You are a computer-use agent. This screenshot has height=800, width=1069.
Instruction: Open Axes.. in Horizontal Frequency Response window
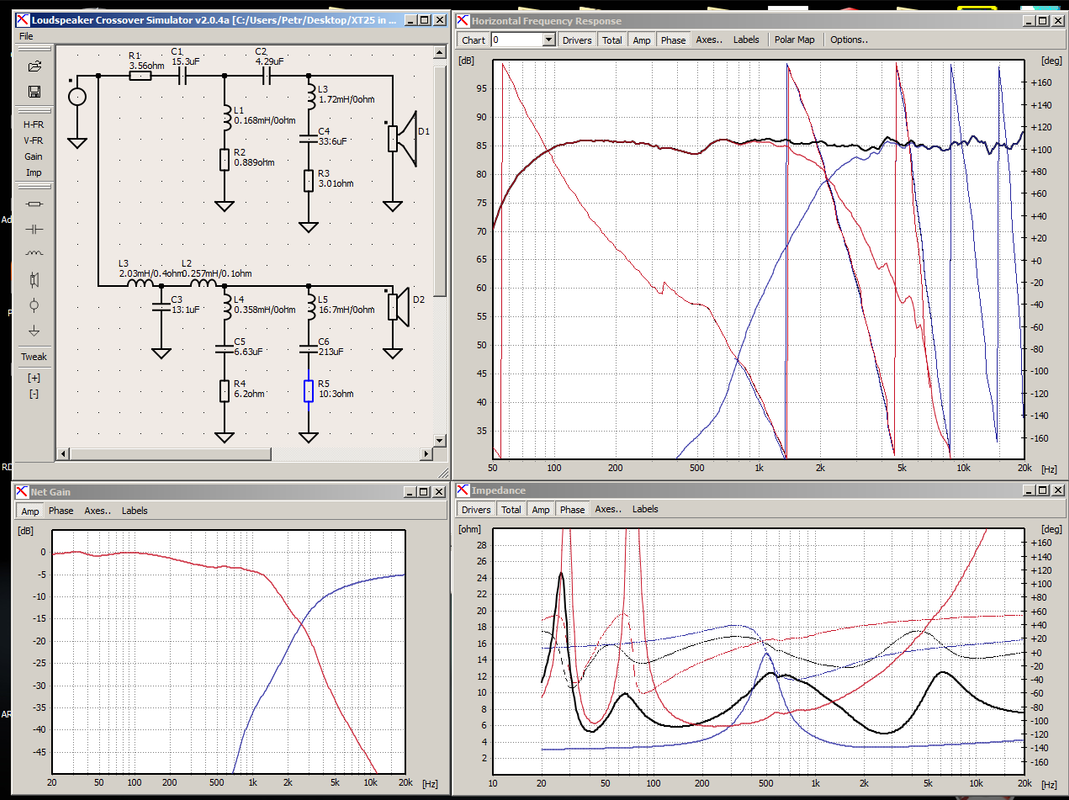pos(709,40)
